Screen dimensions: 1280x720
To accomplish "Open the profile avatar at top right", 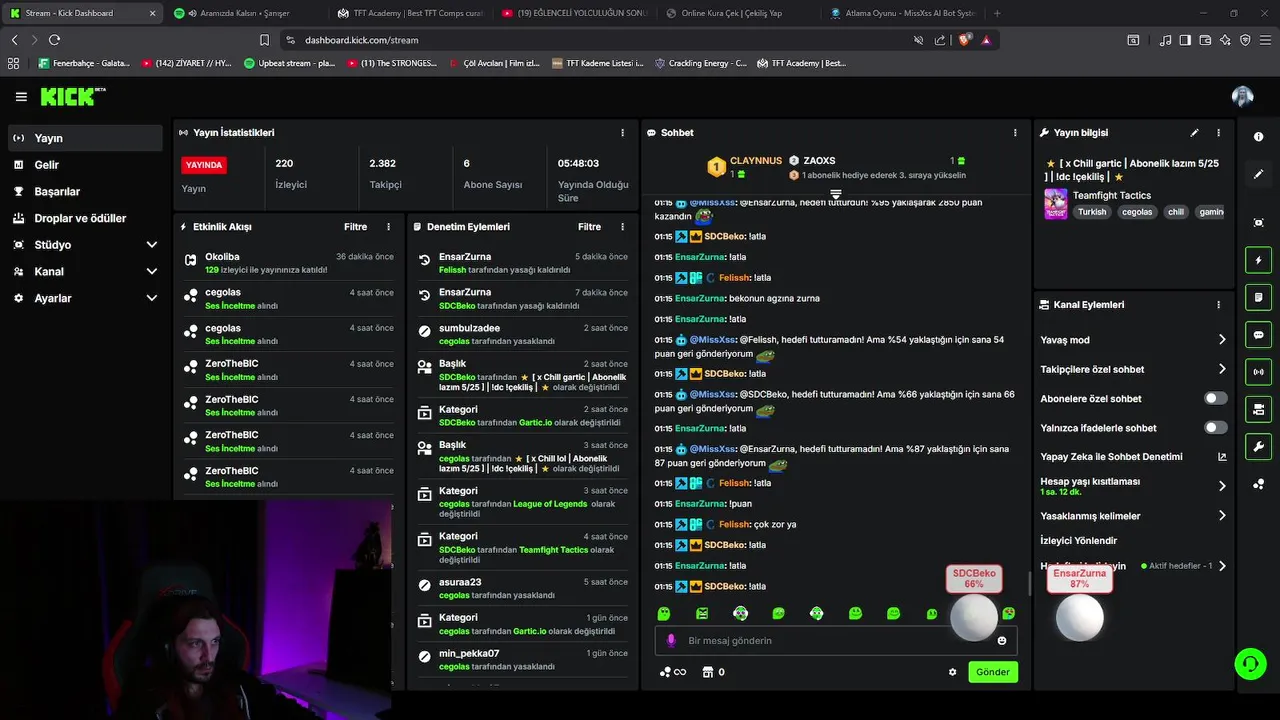I will click(x=1242, y=97).
